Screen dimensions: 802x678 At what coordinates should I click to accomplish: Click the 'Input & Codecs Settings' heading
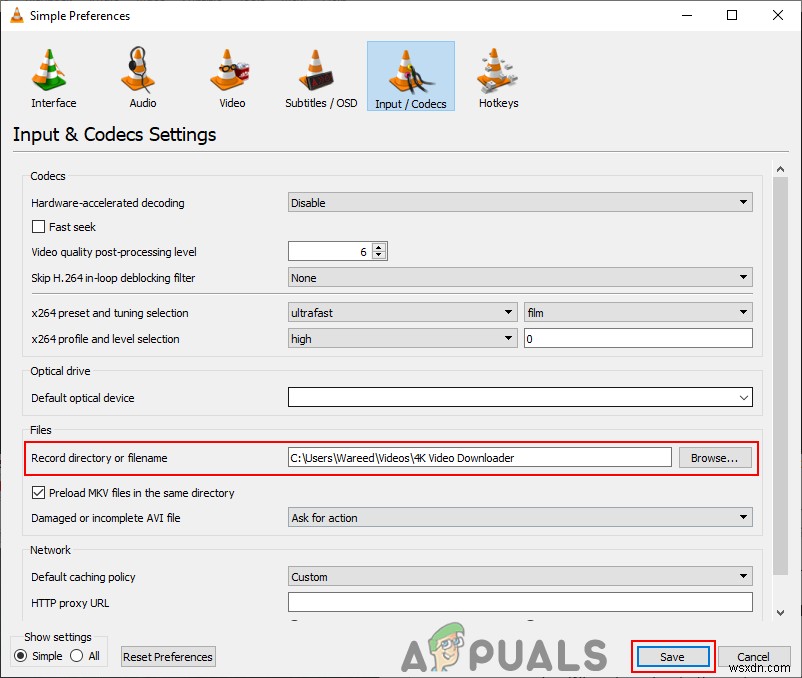tap(115, 134)
